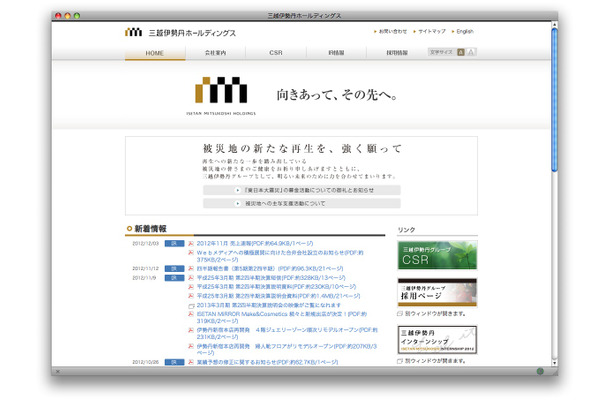The height and width of the screenshot is (400, 610).
Task: Open 第2四半期決算説明会資料 1.4MB link
Action: pos(279,296)
